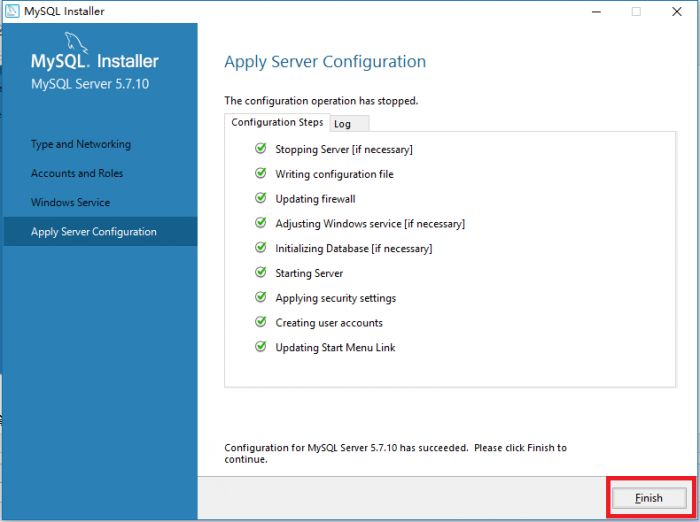Click green check beside Creating user accounts
This screenshot has width=700, height=522.
coord(261,323)
